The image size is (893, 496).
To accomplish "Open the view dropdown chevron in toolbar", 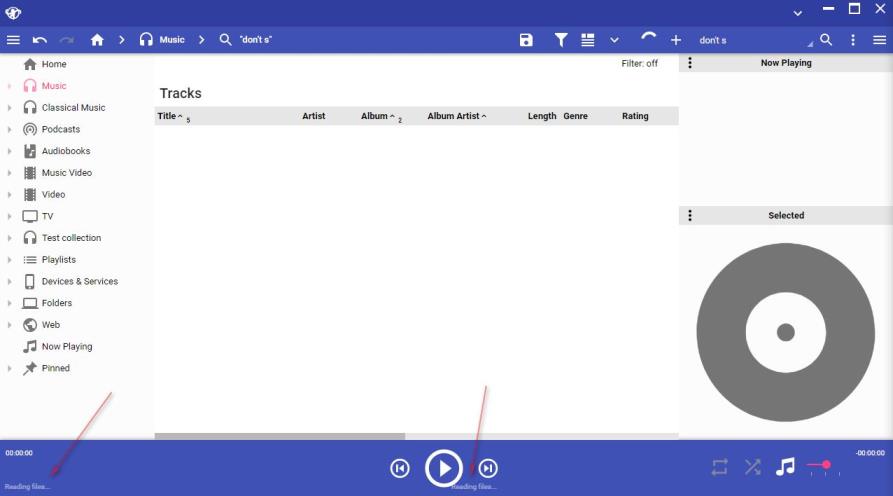I will (x=614, y=40).
